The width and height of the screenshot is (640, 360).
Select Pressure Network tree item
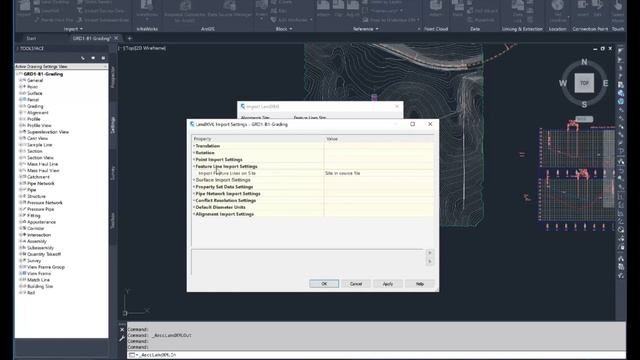[x=44, y=203]
